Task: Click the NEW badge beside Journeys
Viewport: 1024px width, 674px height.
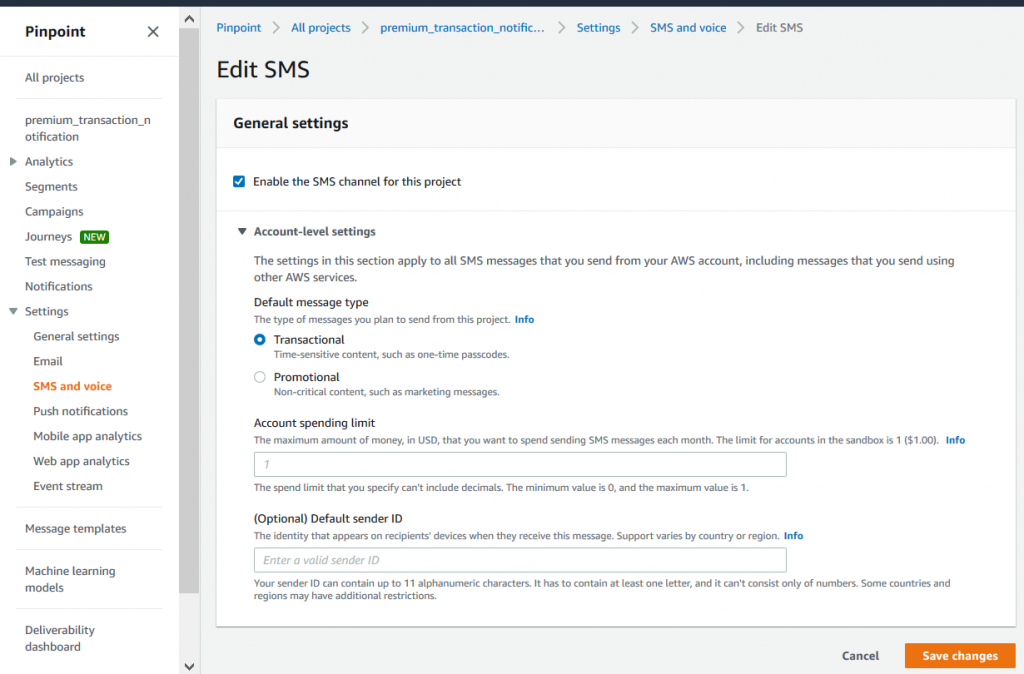Action: coord(94,237)
